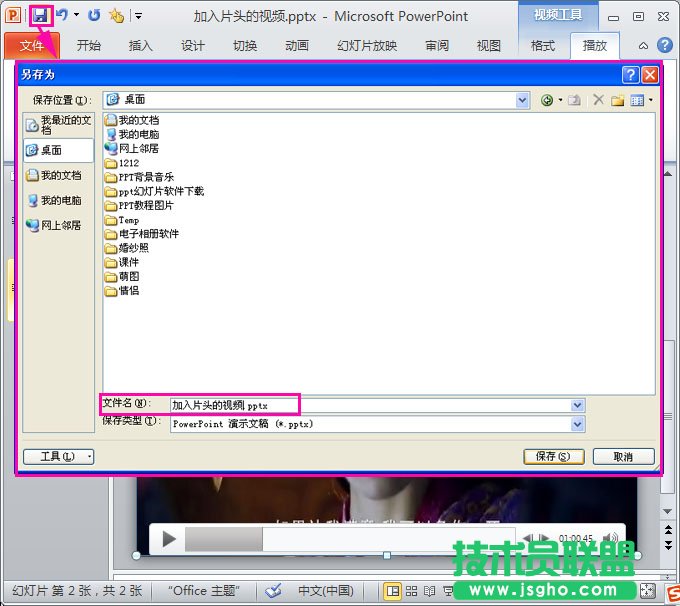Select the 1212 folder
The image size is (680, 606).
(x=122, y=163)
